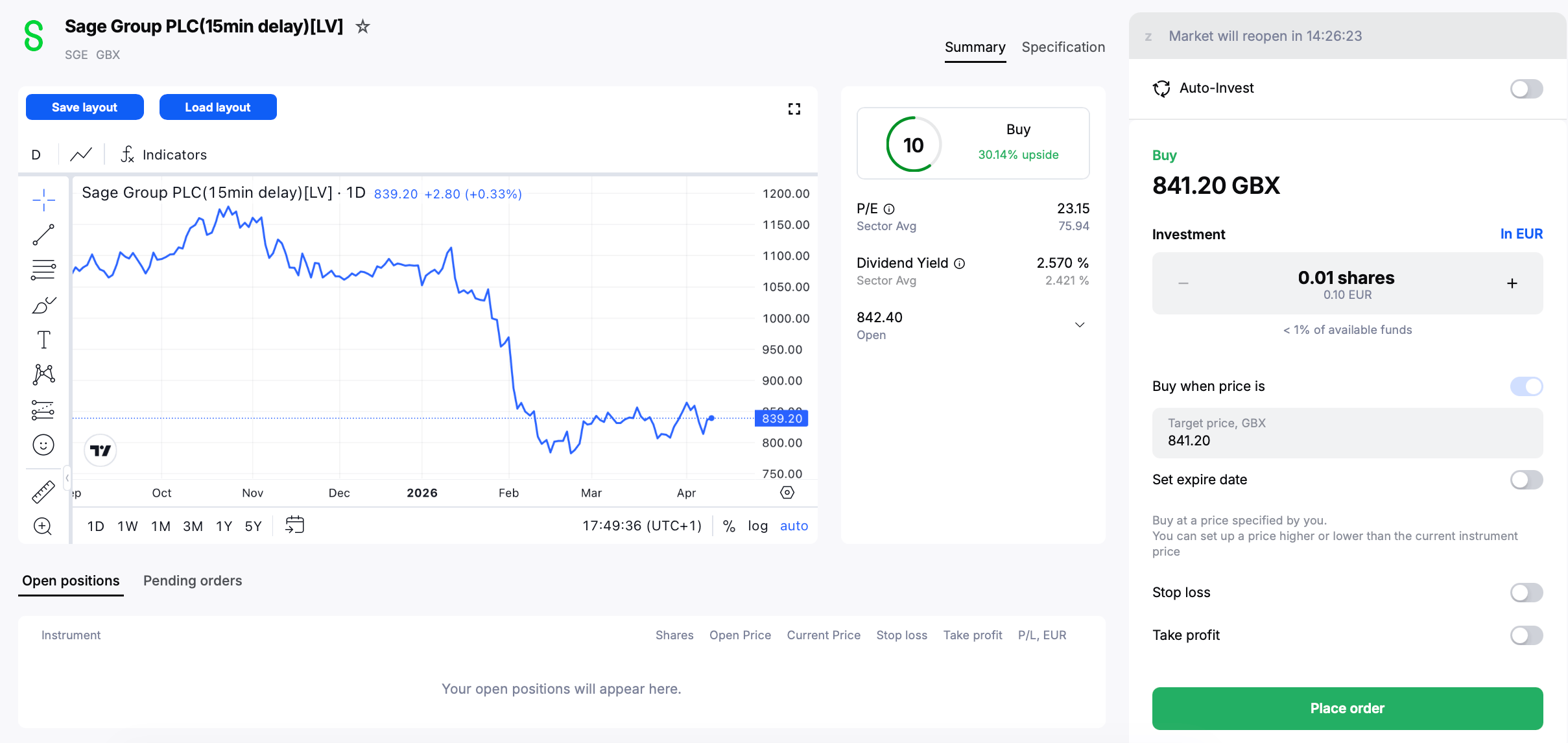Select the text annotation tool
This screenshot has width=1568, height=743.
43,340
